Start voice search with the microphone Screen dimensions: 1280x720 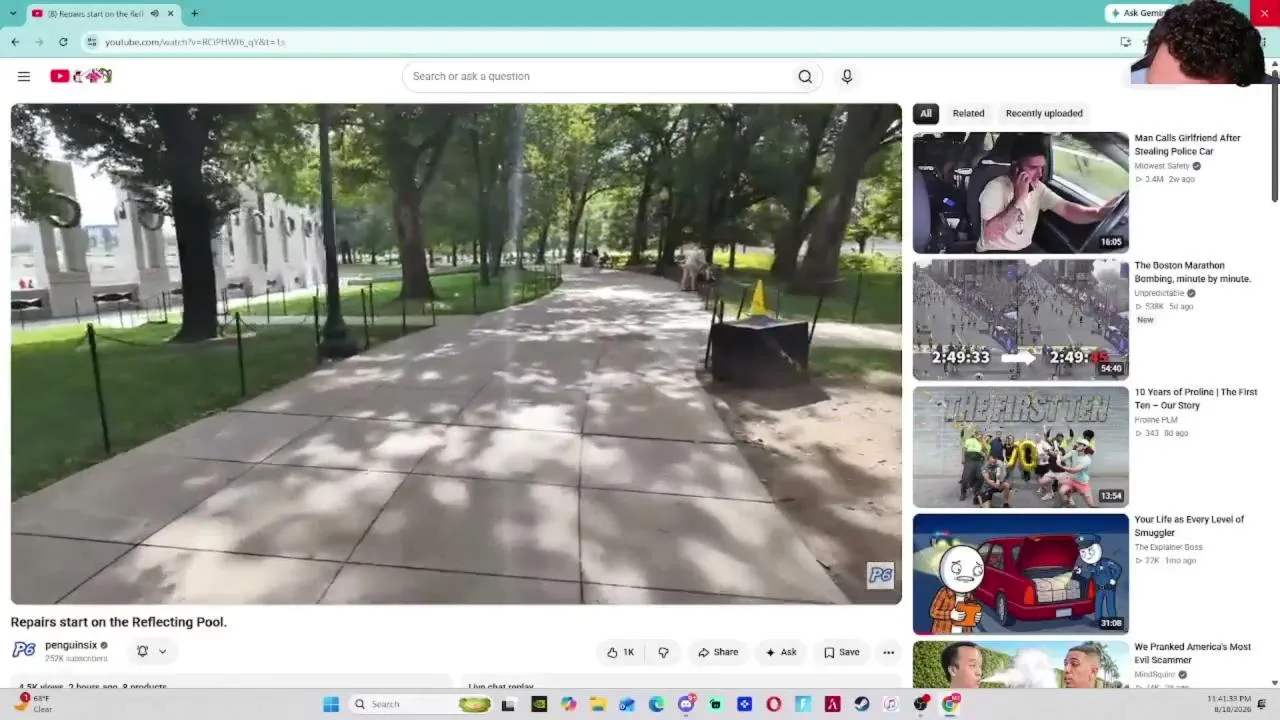(847, 76)
